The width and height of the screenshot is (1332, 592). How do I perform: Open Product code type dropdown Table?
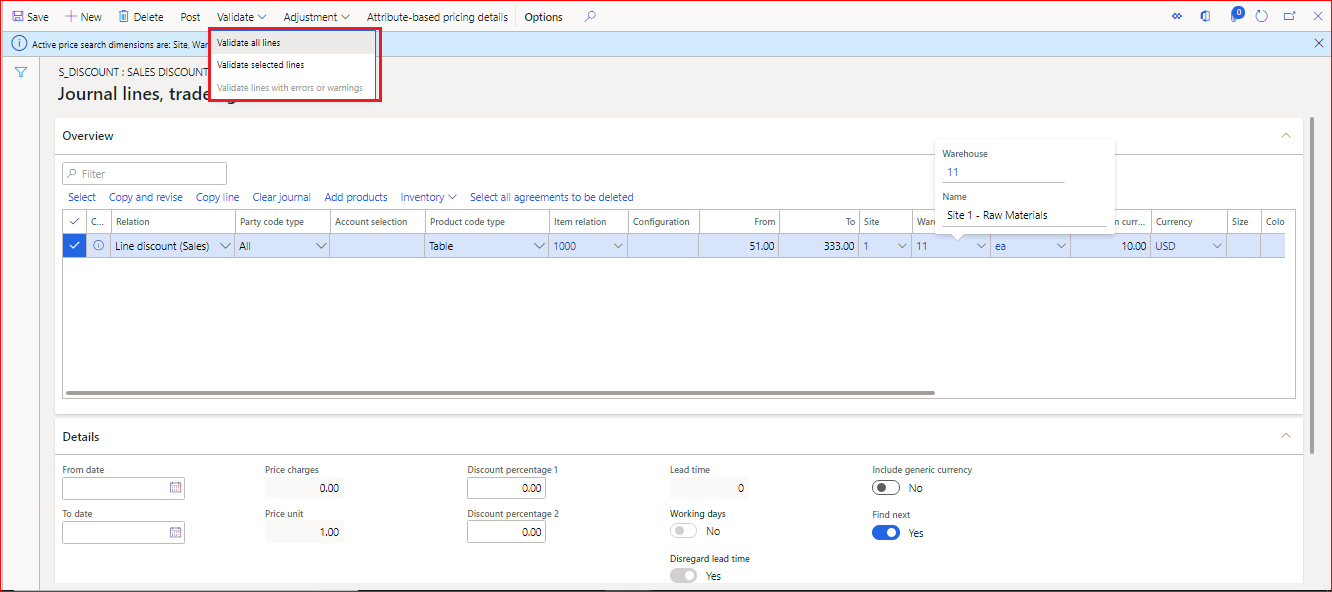tap(539, 246)
